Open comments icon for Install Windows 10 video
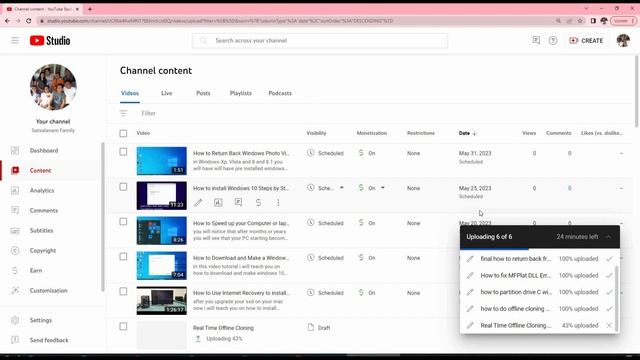Screen dimensions: 640x360 click(x=238, y=202)
